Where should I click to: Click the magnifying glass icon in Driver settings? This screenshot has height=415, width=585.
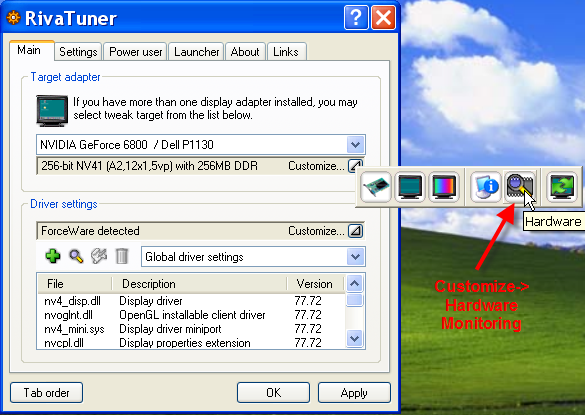coord(76,256)
